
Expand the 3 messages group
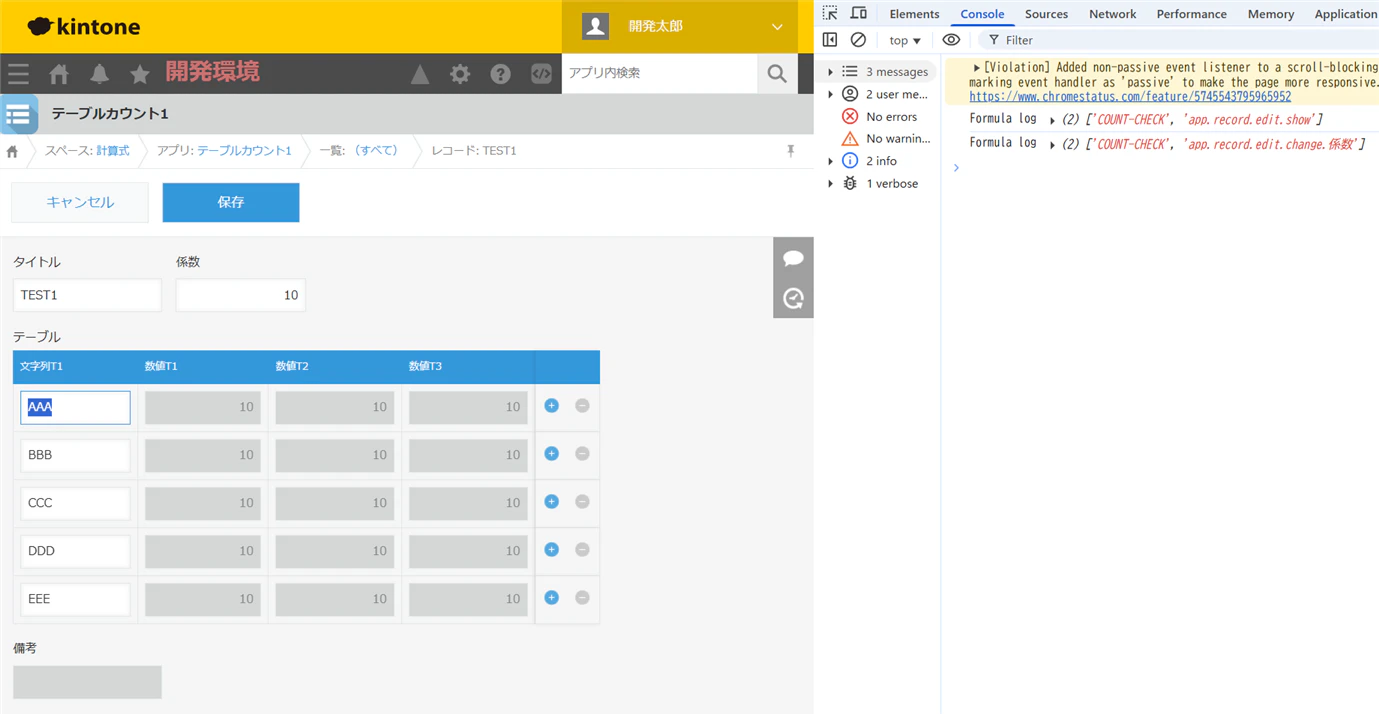click(x=830, y=72)
